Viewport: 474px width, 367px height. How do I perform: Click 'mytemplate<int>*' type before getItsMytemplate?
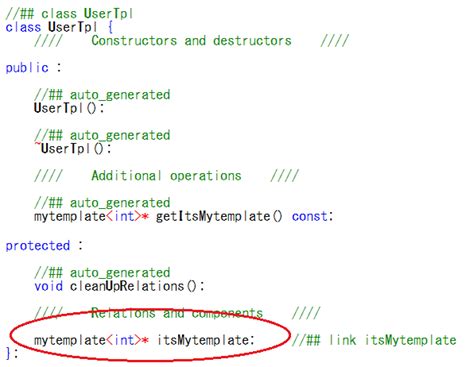click(91, 216)
